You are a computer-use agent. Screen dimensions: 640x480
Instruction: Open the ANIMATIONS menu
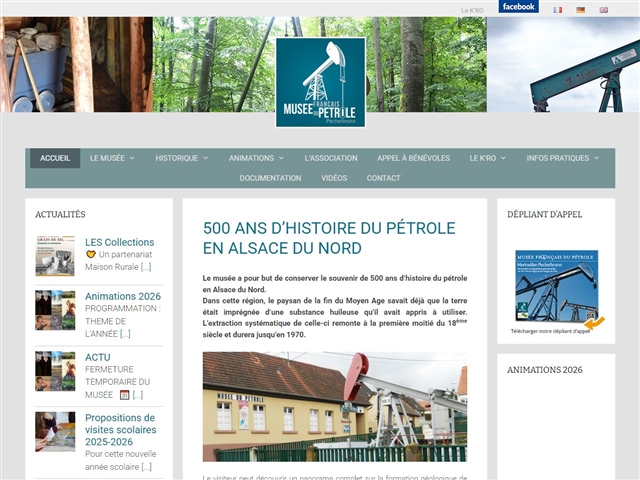coord(251,158)
